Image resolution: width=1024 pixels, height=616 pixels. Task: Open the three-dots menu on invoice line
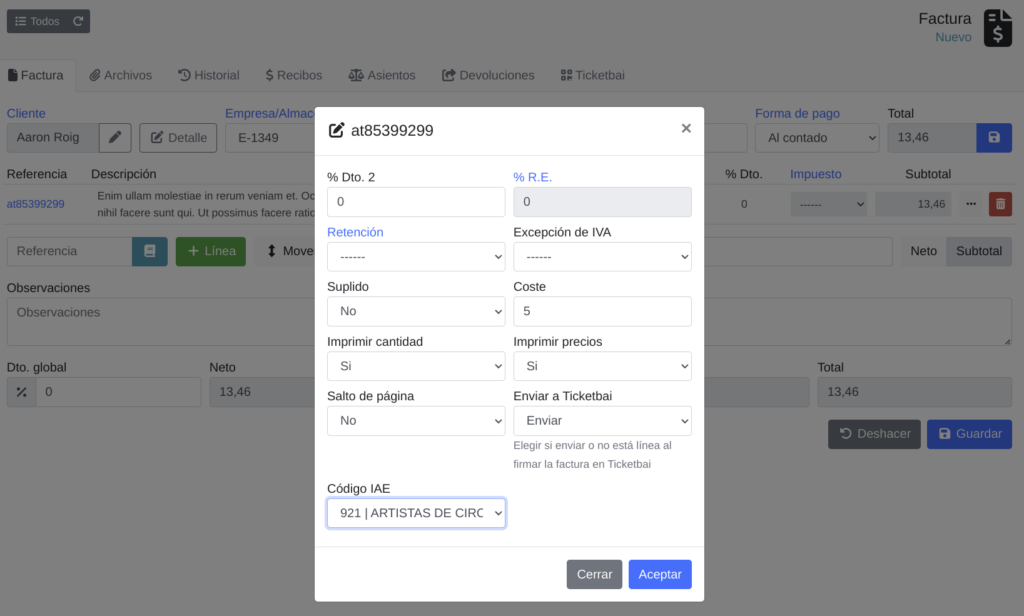970,204
